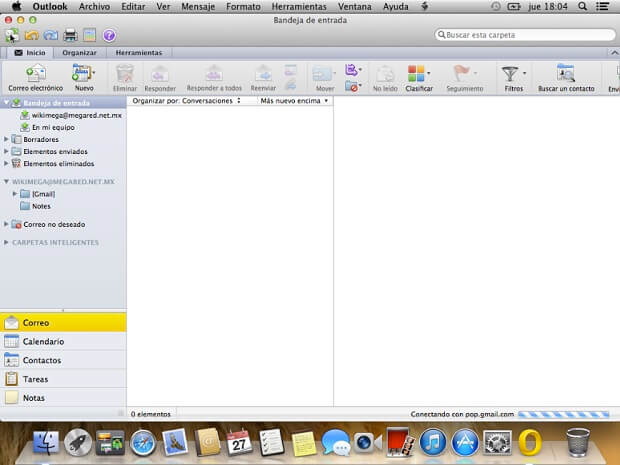The image size is (620, 465).
Task: Switch to Herramientas ribbon tab
Action: (138, 53)
